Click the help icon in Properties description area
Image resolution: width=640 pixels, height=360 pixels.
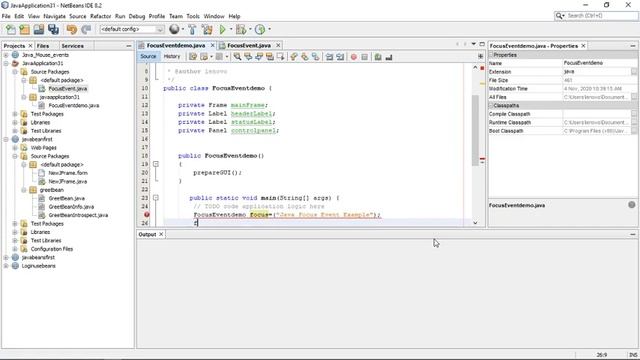point(632,205)
